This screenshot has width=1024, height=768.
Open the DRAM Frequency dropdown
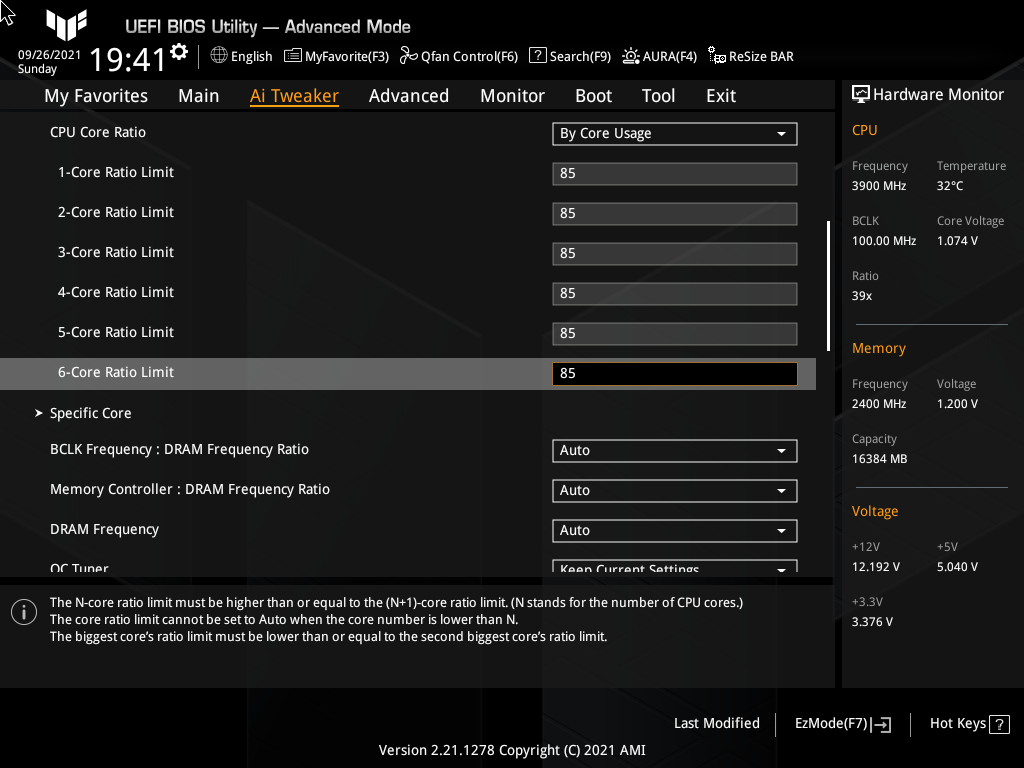coord(674,530)
